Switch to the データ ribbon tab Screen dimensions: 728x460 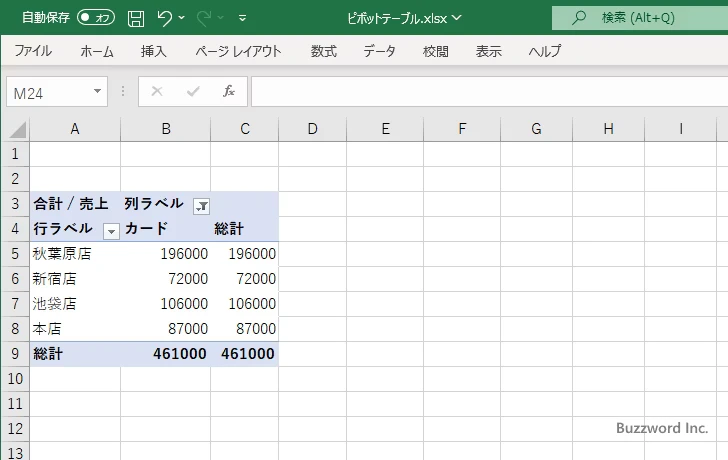[379, 51]
